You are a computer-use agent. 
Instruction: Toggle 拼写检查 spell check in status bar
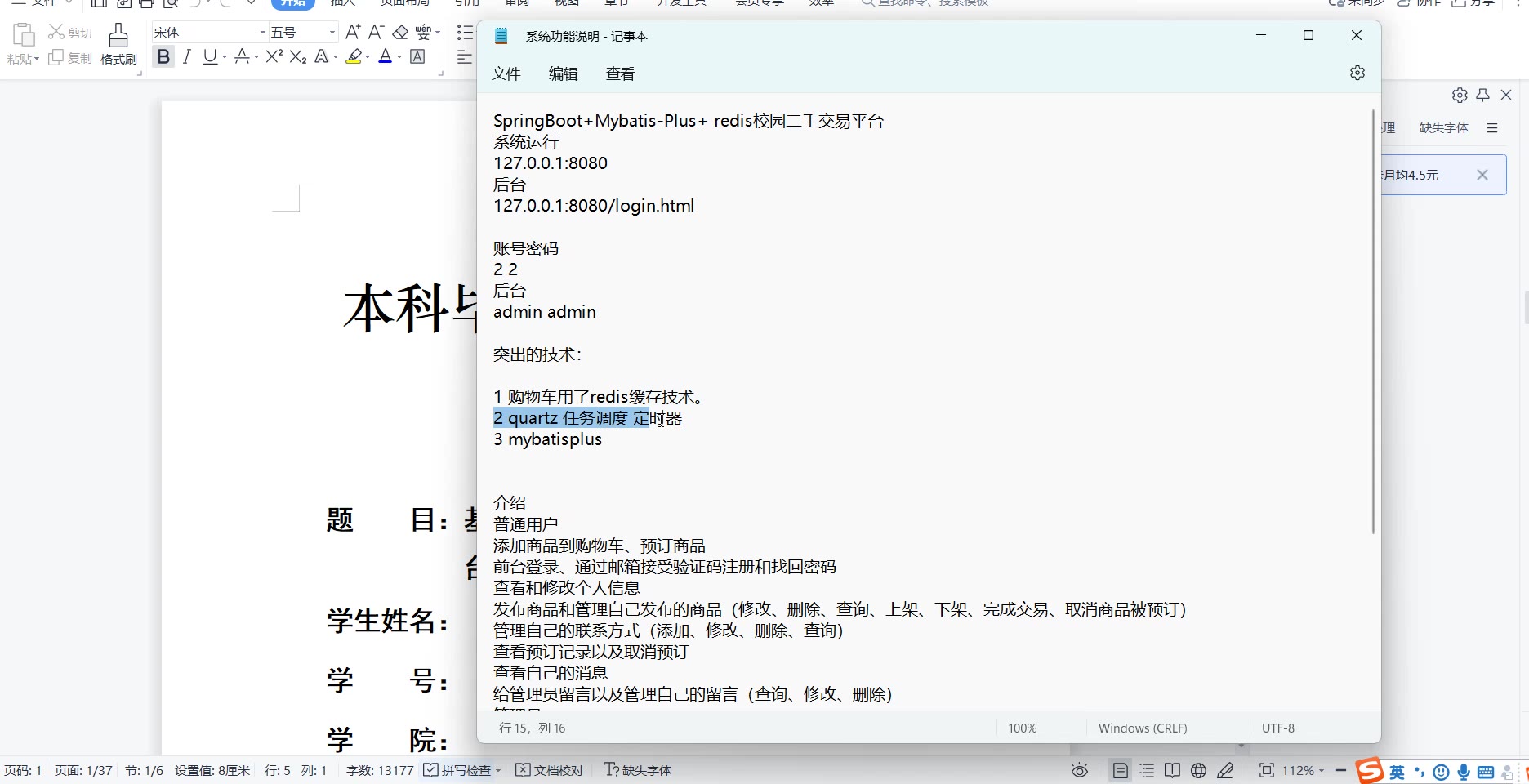click(457, 770)
